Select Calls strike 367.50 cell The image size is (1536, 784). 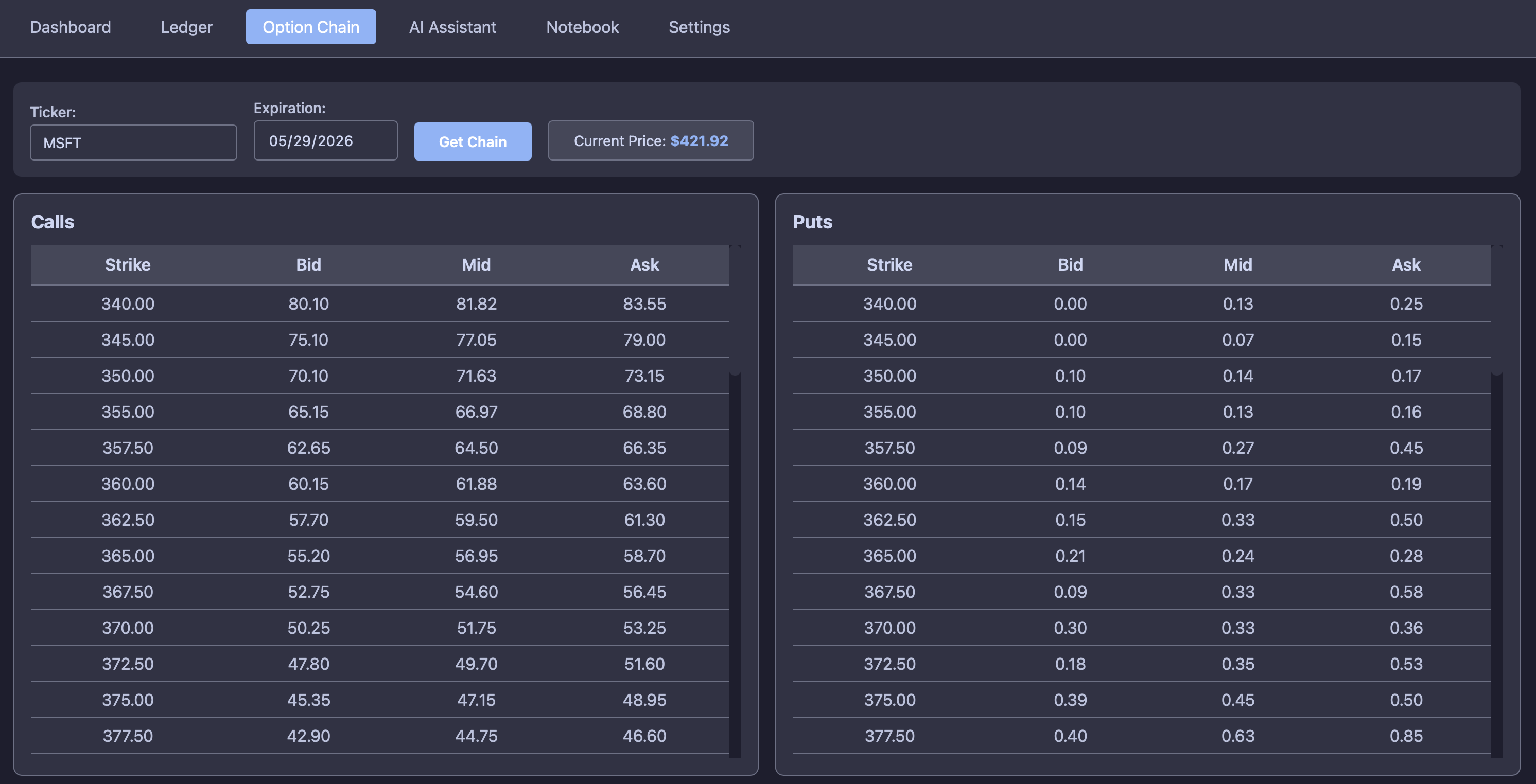click(128, 592)
